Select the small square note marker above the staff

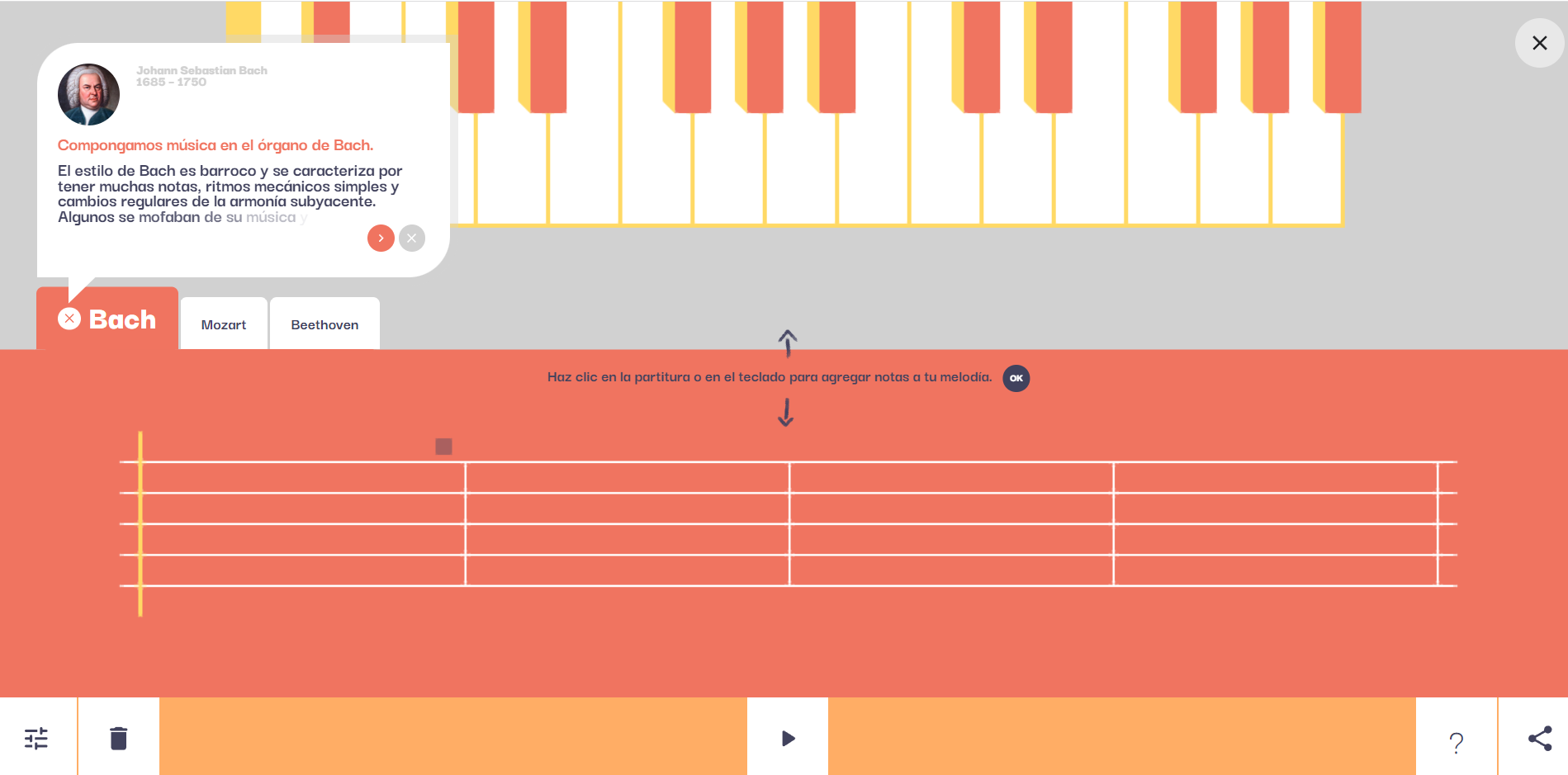point(443,447)
